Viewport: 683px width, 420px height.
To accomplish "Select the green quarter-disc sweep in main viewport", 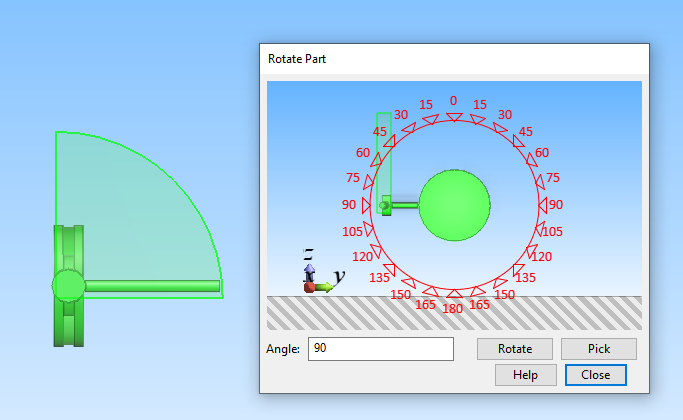I will [x=139, y=215].
